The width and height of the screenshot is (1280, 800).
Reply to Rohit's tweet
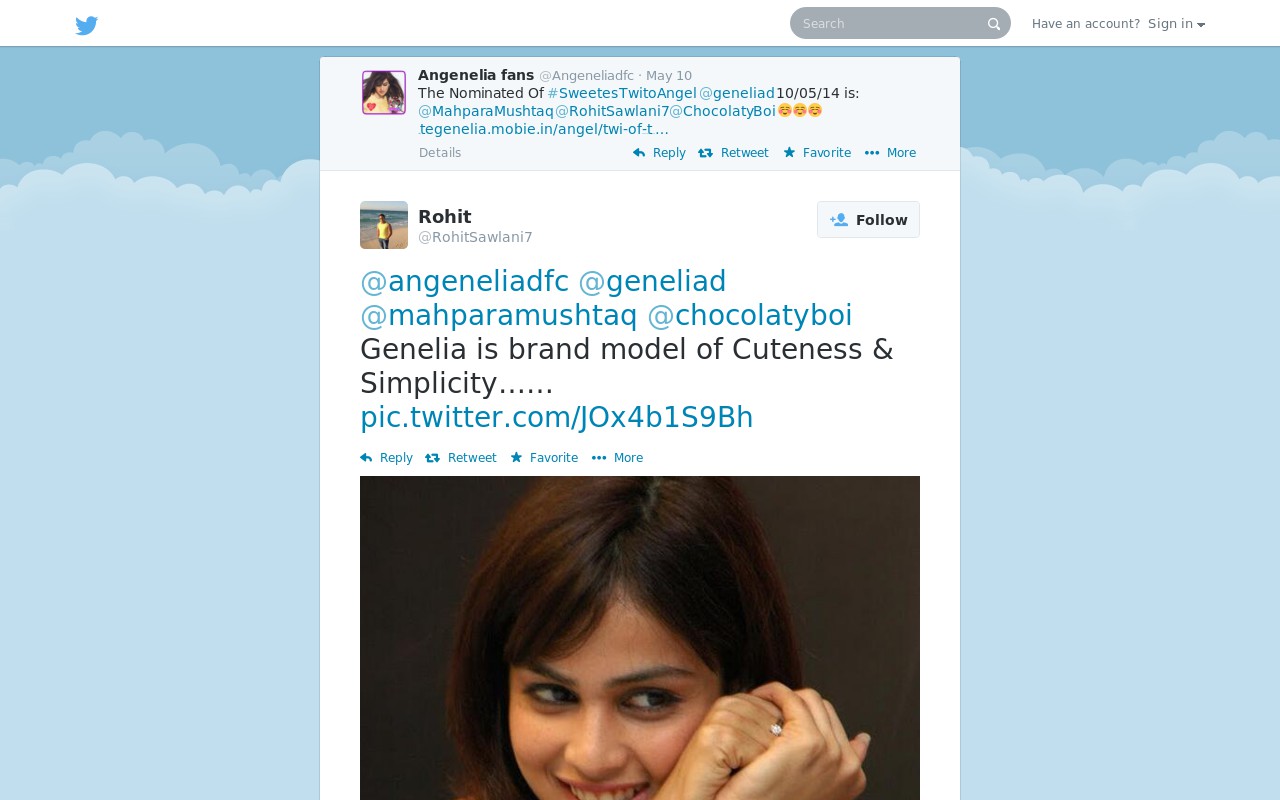coord(386,458)
